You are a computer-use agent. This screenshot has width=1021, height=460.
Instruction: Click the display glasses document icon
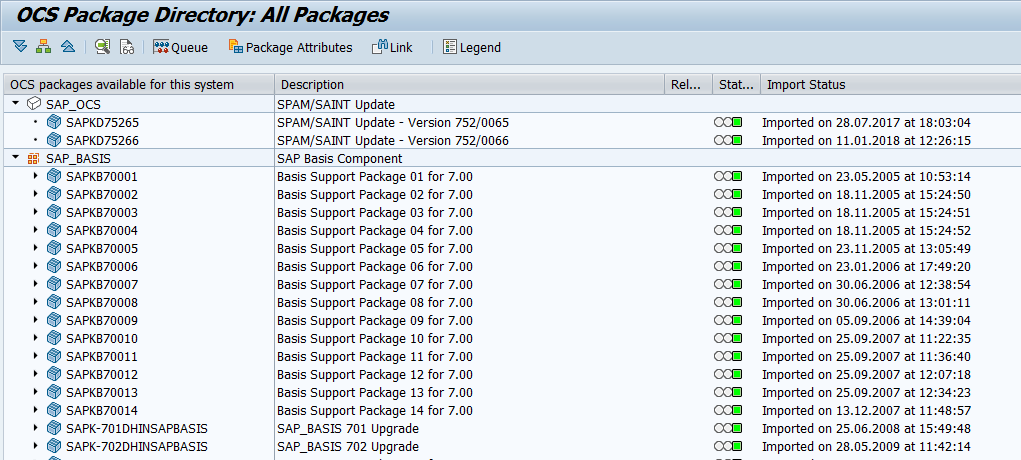click(x=127, y=47)
